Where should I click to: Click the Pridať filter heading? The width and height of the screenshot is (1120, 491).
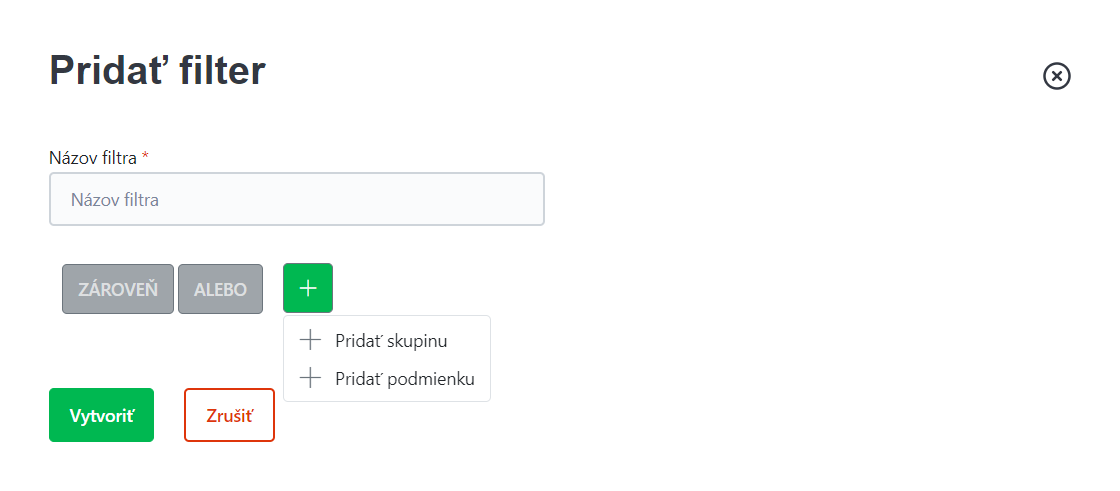point(157,71)
